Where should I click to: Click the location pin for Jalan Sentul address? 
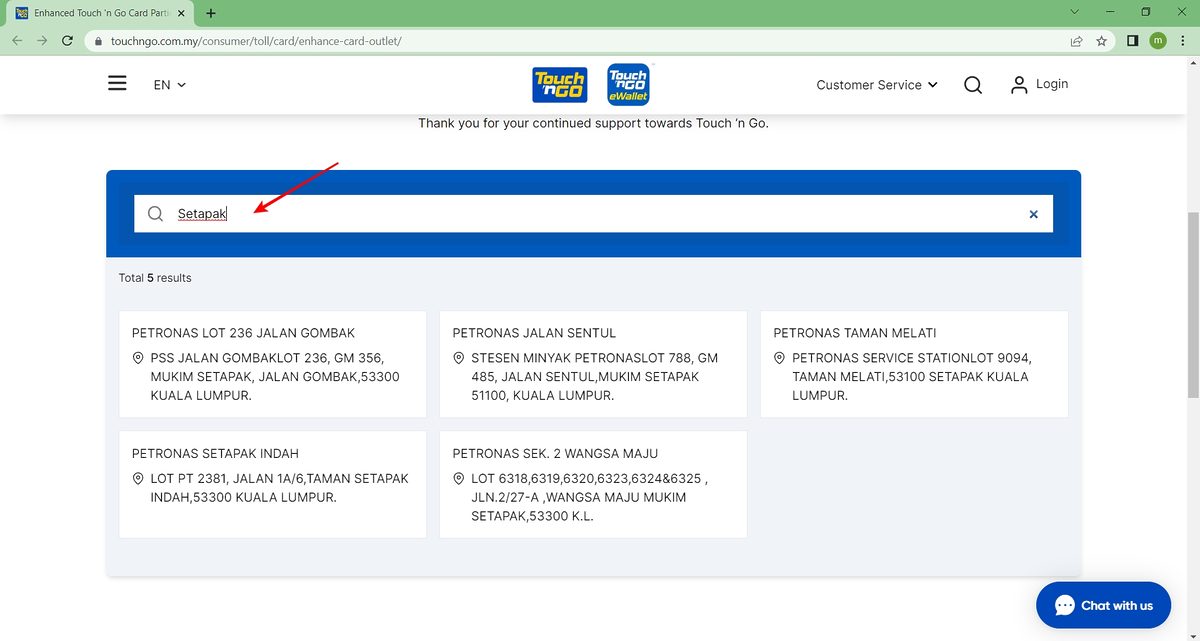(459, 358)
